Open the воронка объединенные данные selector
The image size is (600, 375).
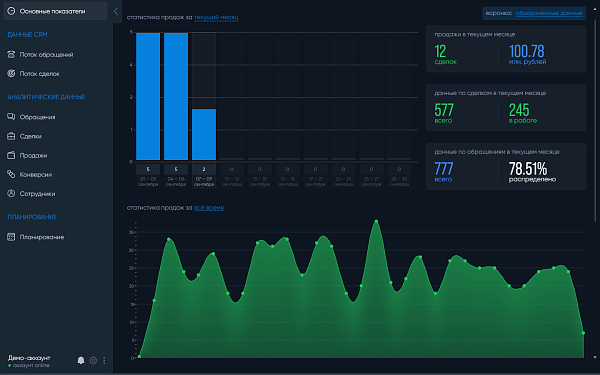point(534,13)
